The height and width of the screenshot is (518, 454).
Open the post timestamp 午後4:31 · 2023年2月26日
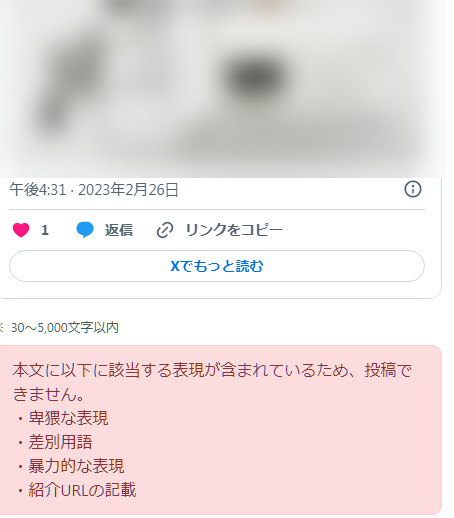tap(94, 189)
